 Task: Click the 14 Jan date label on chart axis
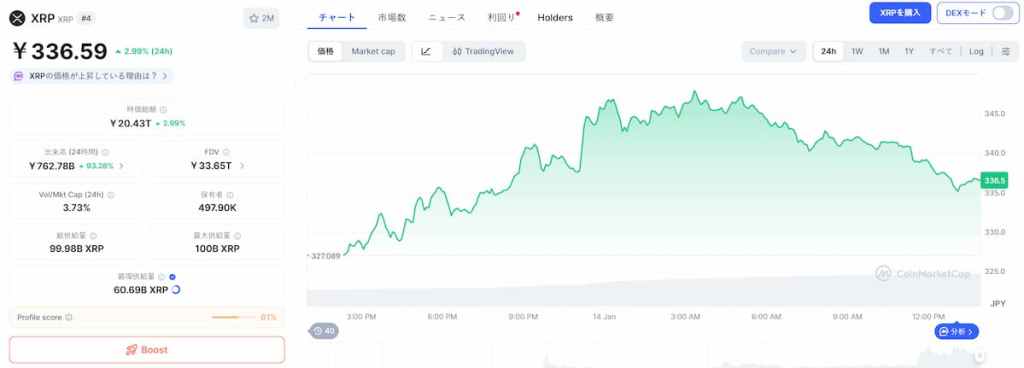tap(604, 316)
